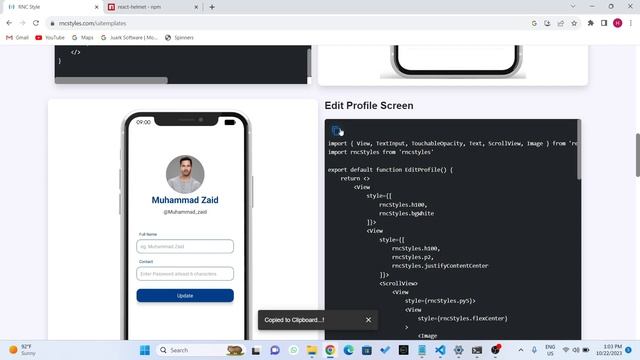
Task: Open Chrome's three-dot menu
Action: pos(631,23)
